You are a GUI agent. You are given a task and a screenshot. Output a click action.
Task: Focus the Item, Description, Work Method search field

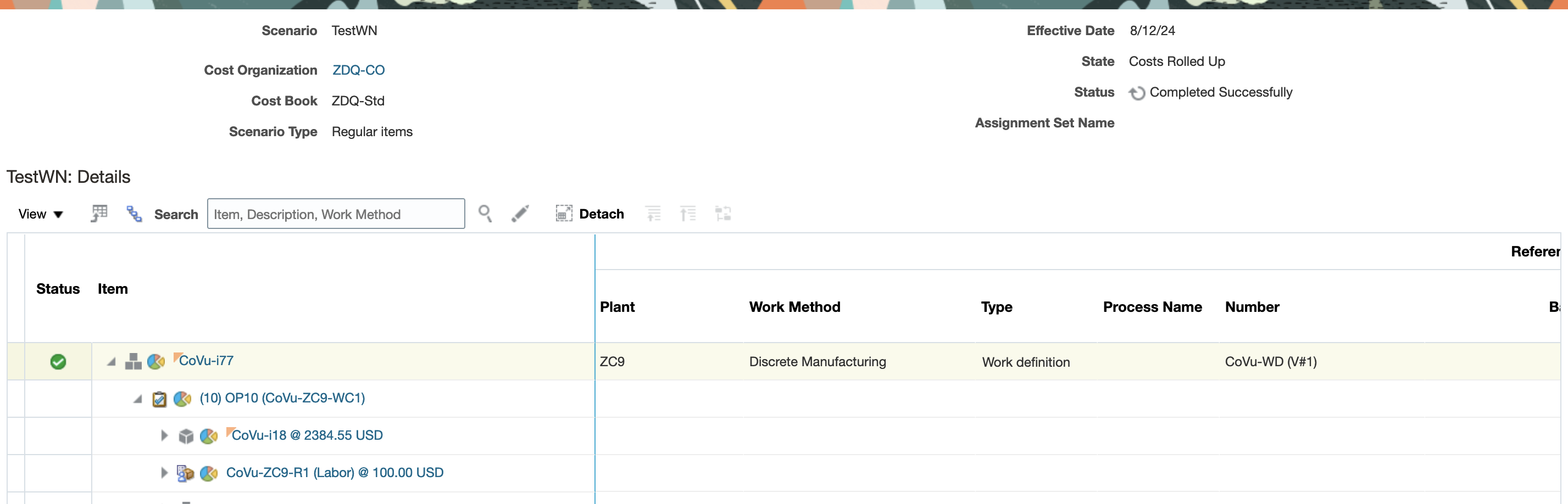(335, 214)
